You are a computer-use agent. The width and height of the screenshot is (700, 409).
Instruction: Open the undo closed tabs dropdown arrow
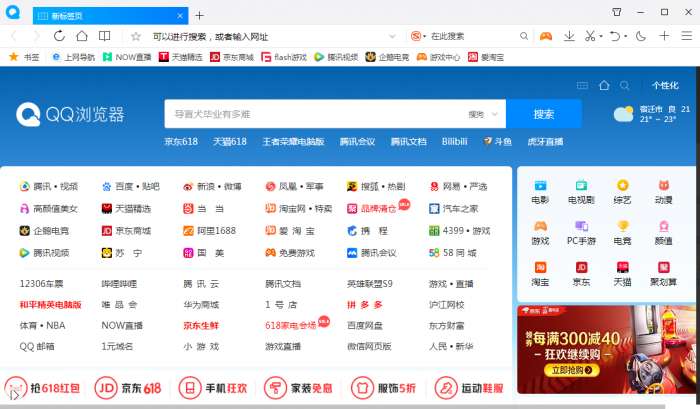(x=625, y=36)
